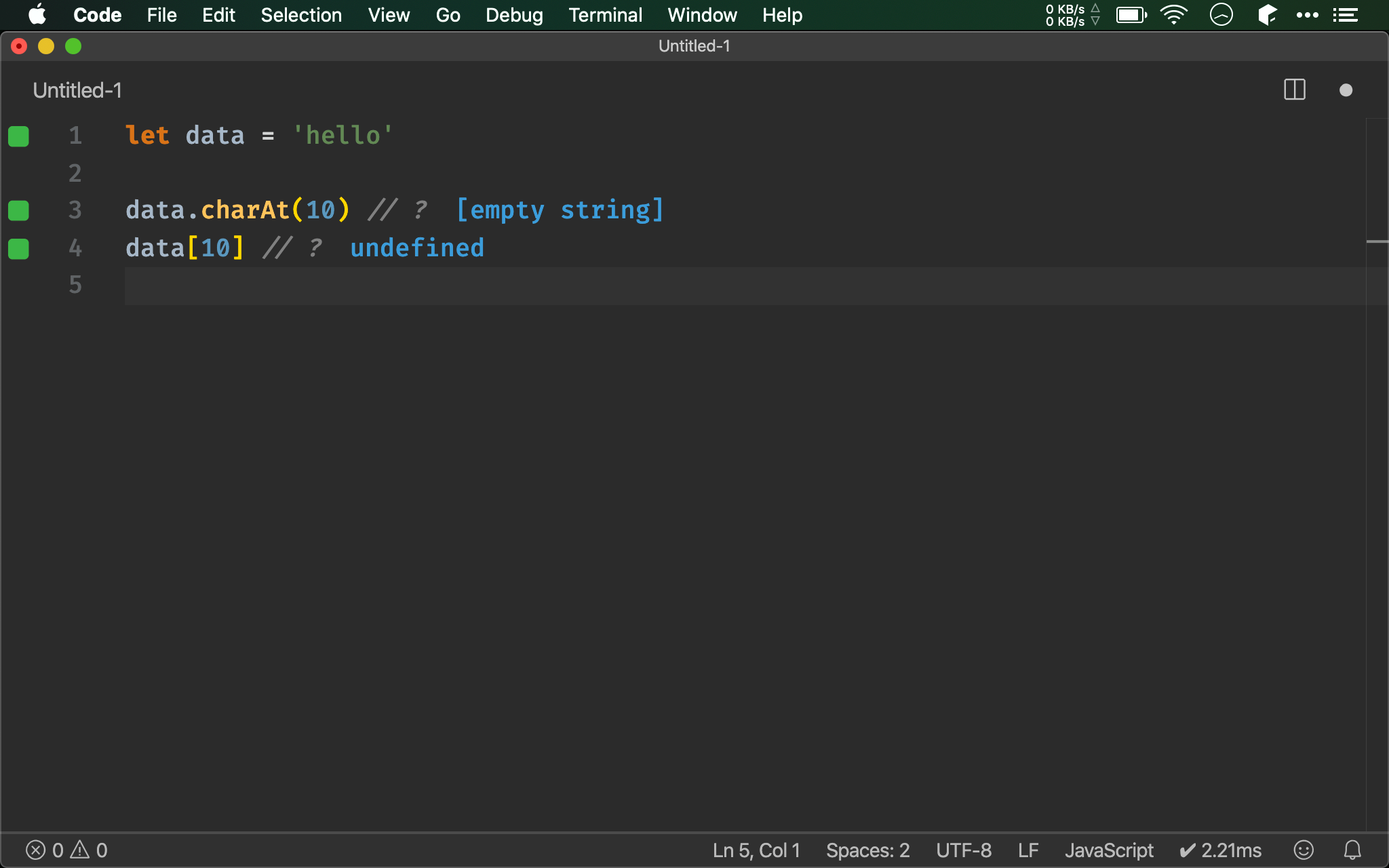Click the Wi-Fi menu bar icon

[x=1173, y=15]
